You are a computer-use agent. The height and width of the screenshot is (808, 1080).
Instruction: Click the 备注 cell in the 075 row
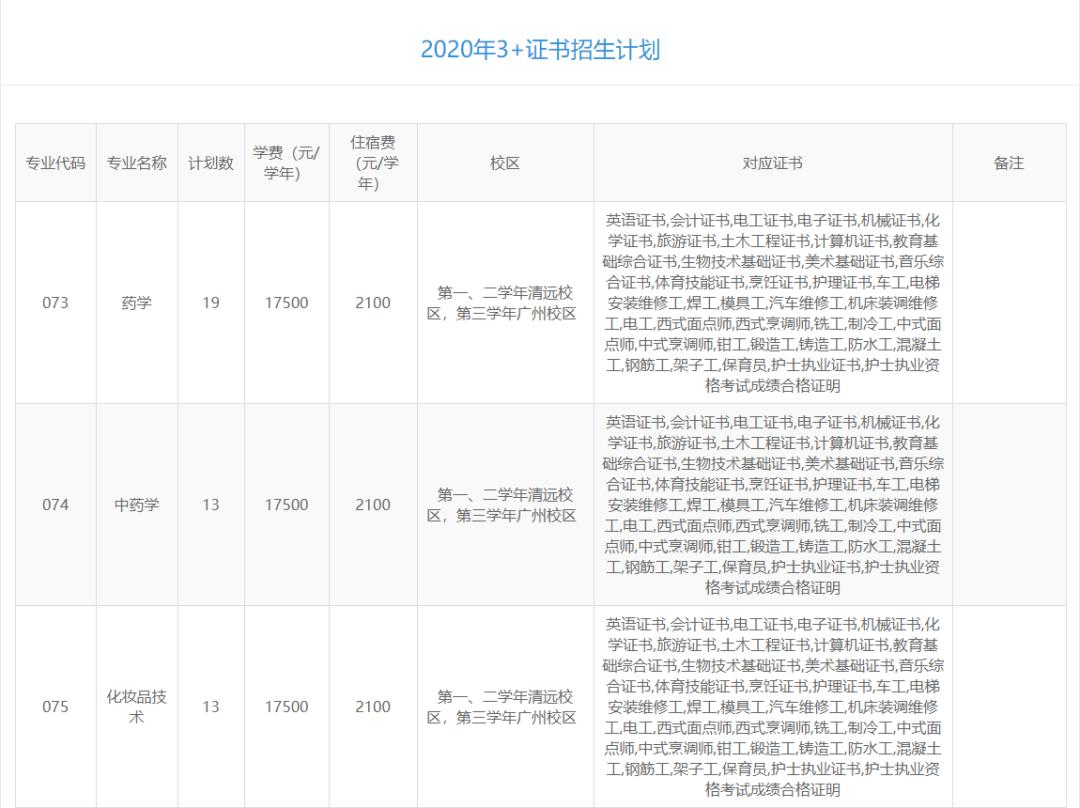click(x=1011, y=706)
